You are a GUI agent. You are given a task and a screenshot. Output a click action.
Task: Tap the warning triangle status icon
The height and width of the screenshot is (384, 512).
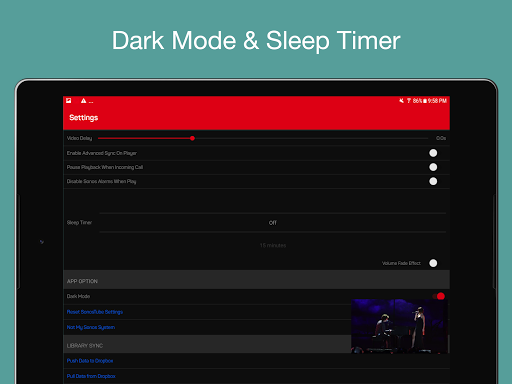coord(83,101)
